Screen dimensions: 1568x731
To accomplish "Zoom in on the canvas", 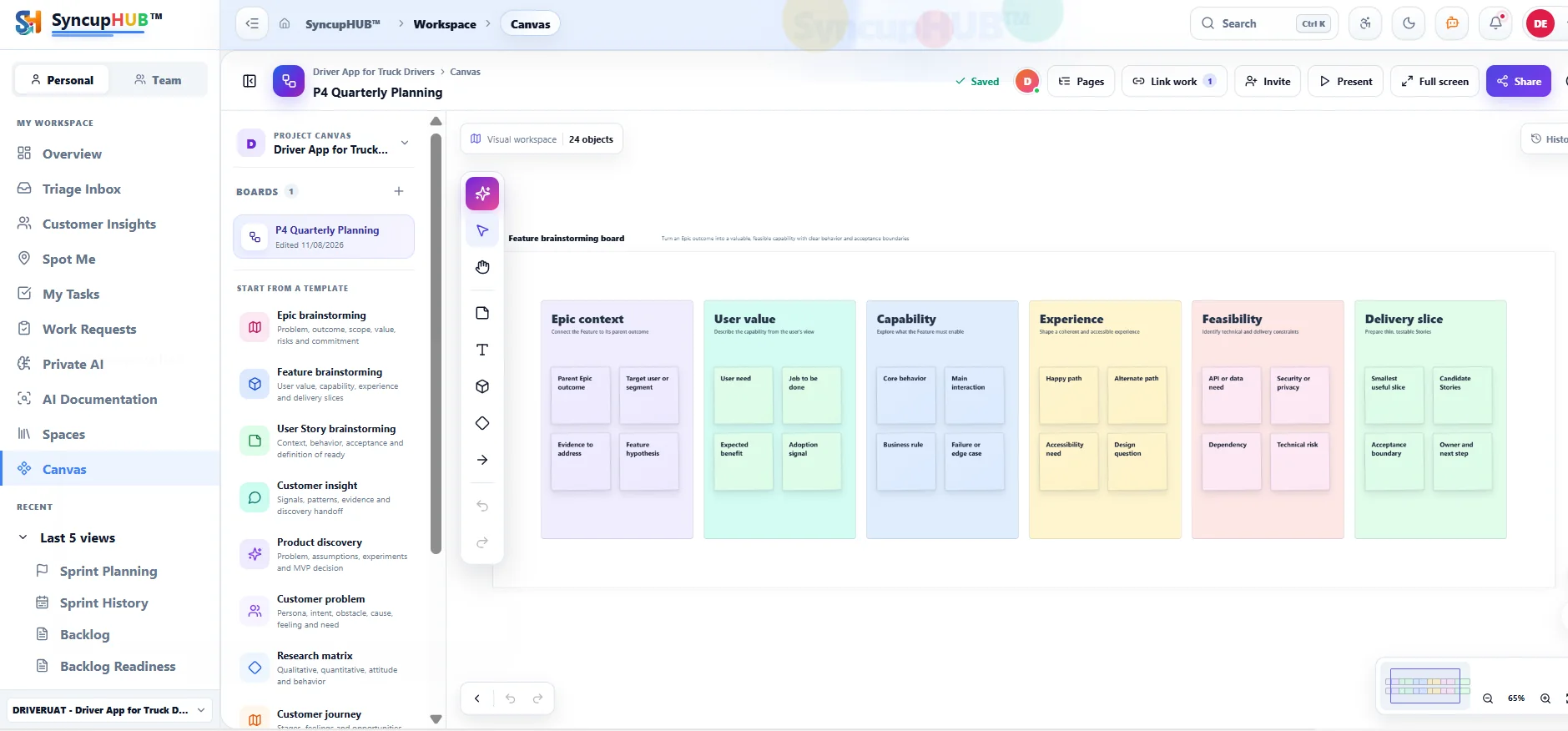I will pos(1545,698).
